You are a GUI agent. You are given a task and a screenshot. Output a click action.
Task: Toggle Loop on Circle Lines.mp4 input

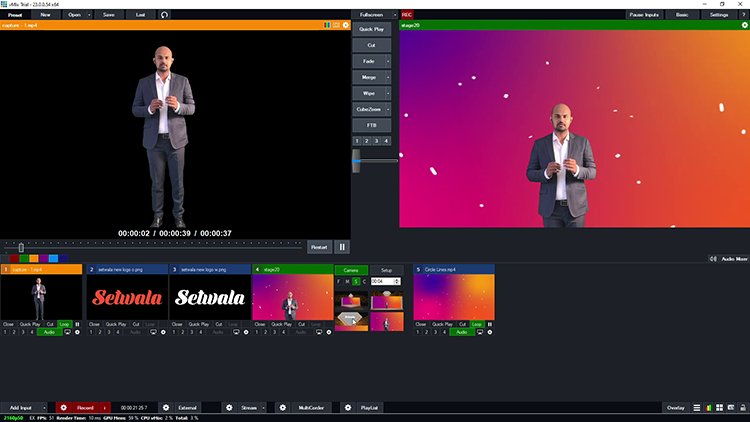click(x=478, y=324)
